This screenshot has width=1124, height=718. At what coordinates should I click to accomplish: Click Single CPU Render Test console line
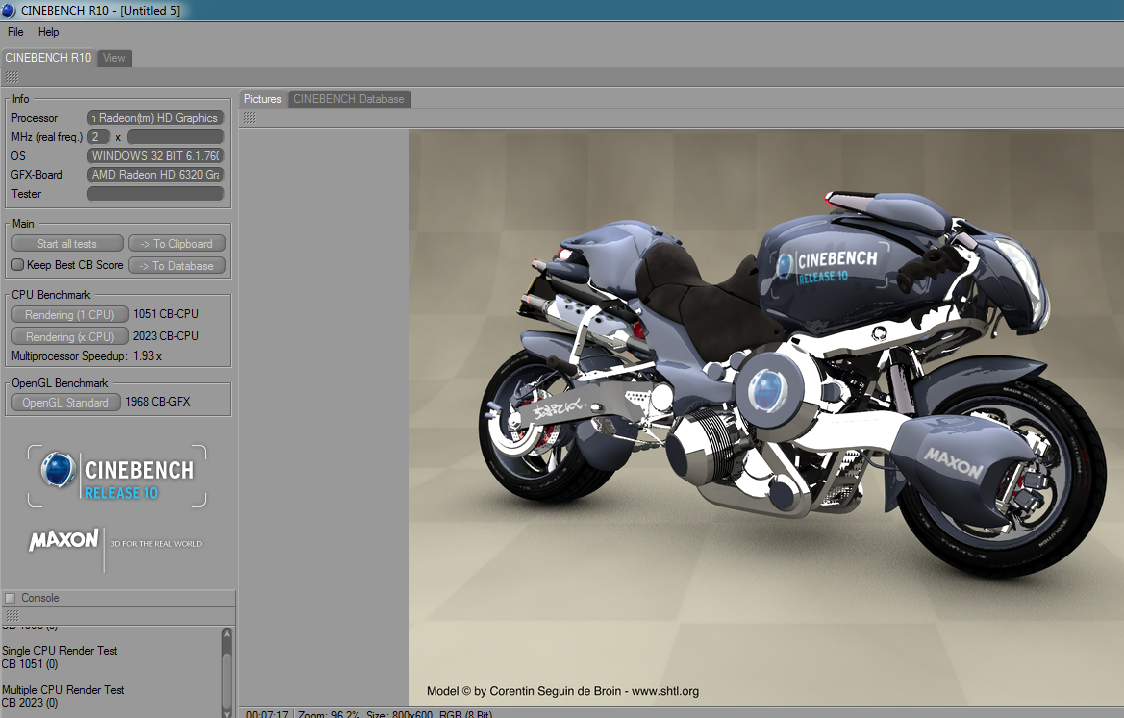click(x=59, y=651)
